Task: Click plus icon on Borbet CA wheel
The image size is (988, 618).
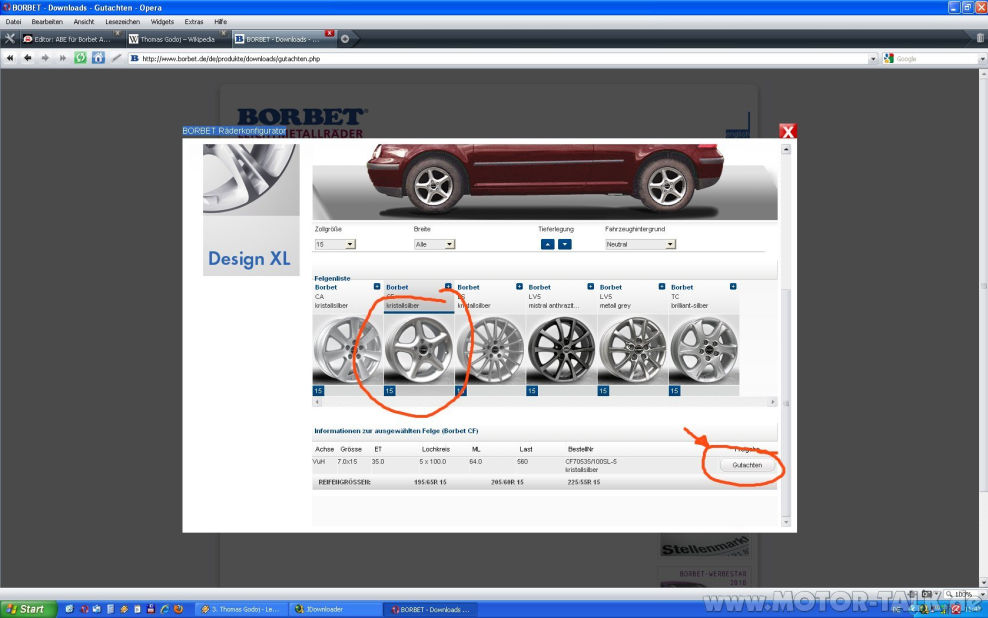Action: coord(377,287)
